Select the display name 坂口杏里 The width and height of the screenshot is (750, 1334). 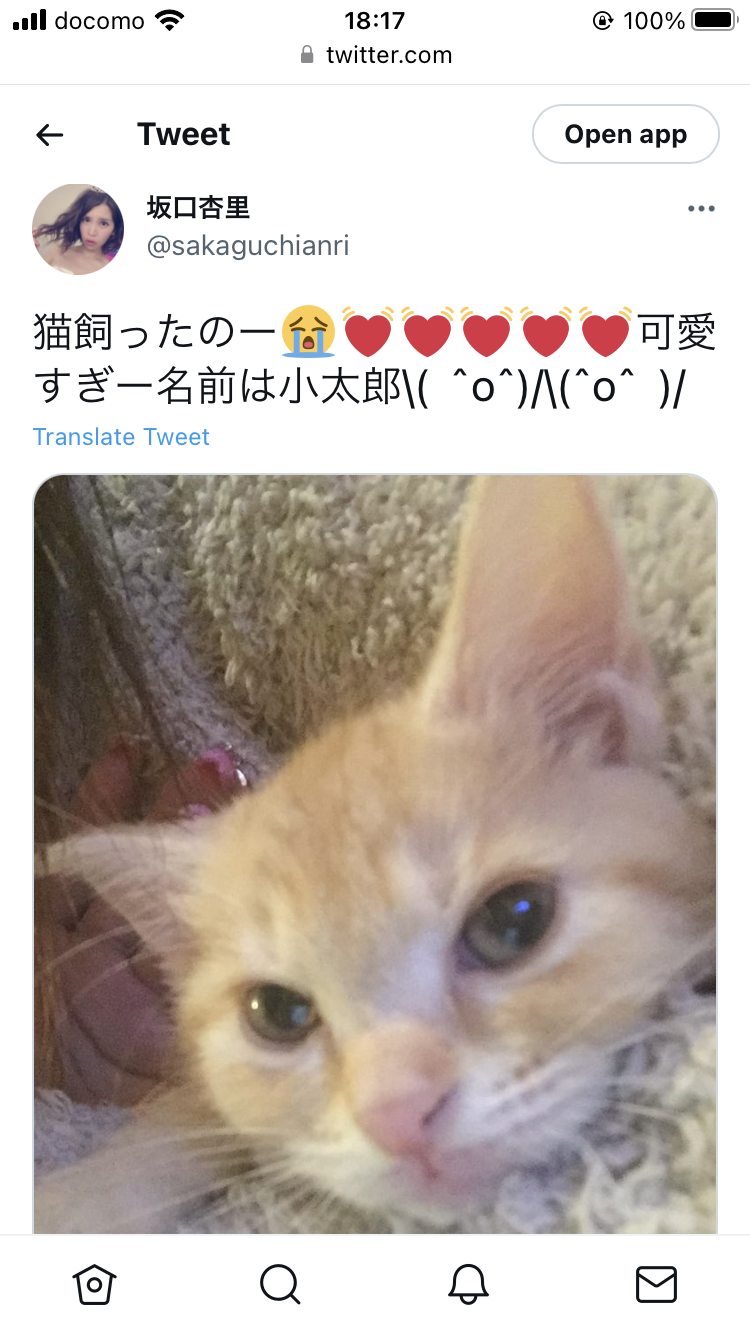click(198, 207)
